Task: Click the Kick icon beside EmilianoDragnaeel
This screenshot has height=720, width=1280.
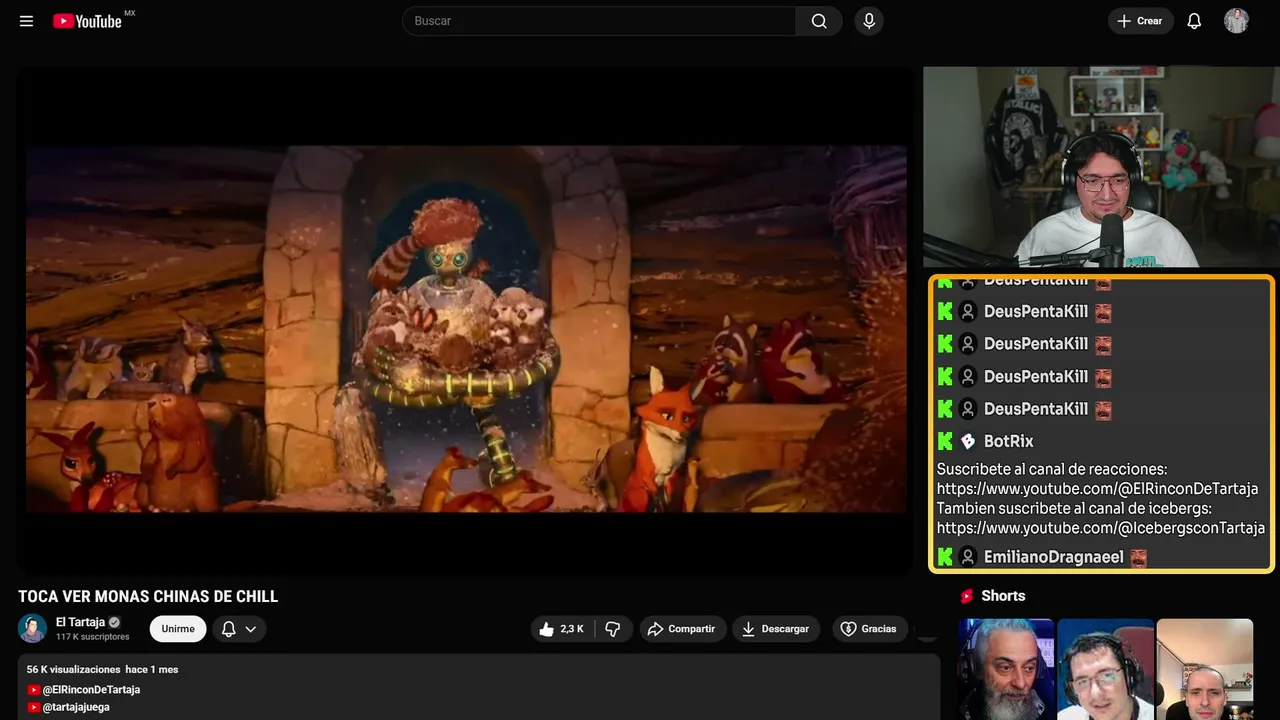Action: pyautogui.click(x=945, y=557)
